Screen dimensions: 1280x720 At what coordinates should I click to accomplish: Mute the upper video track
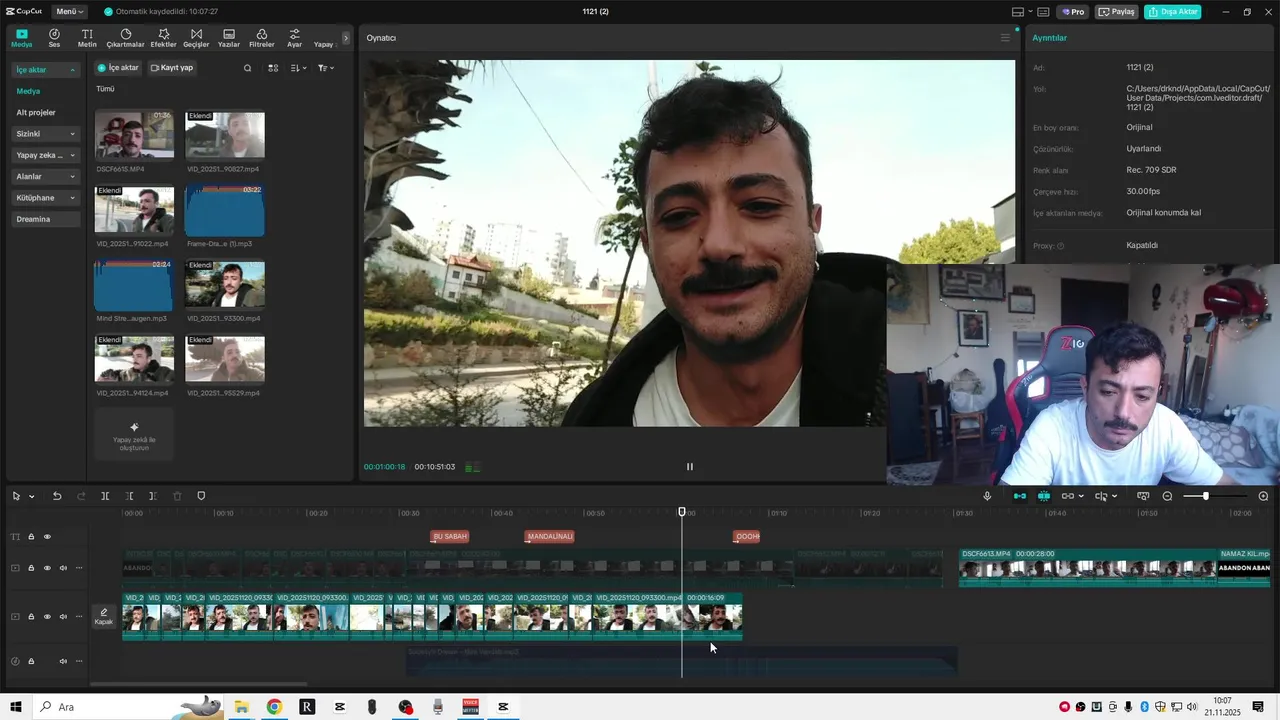click(x=63, y=568)
